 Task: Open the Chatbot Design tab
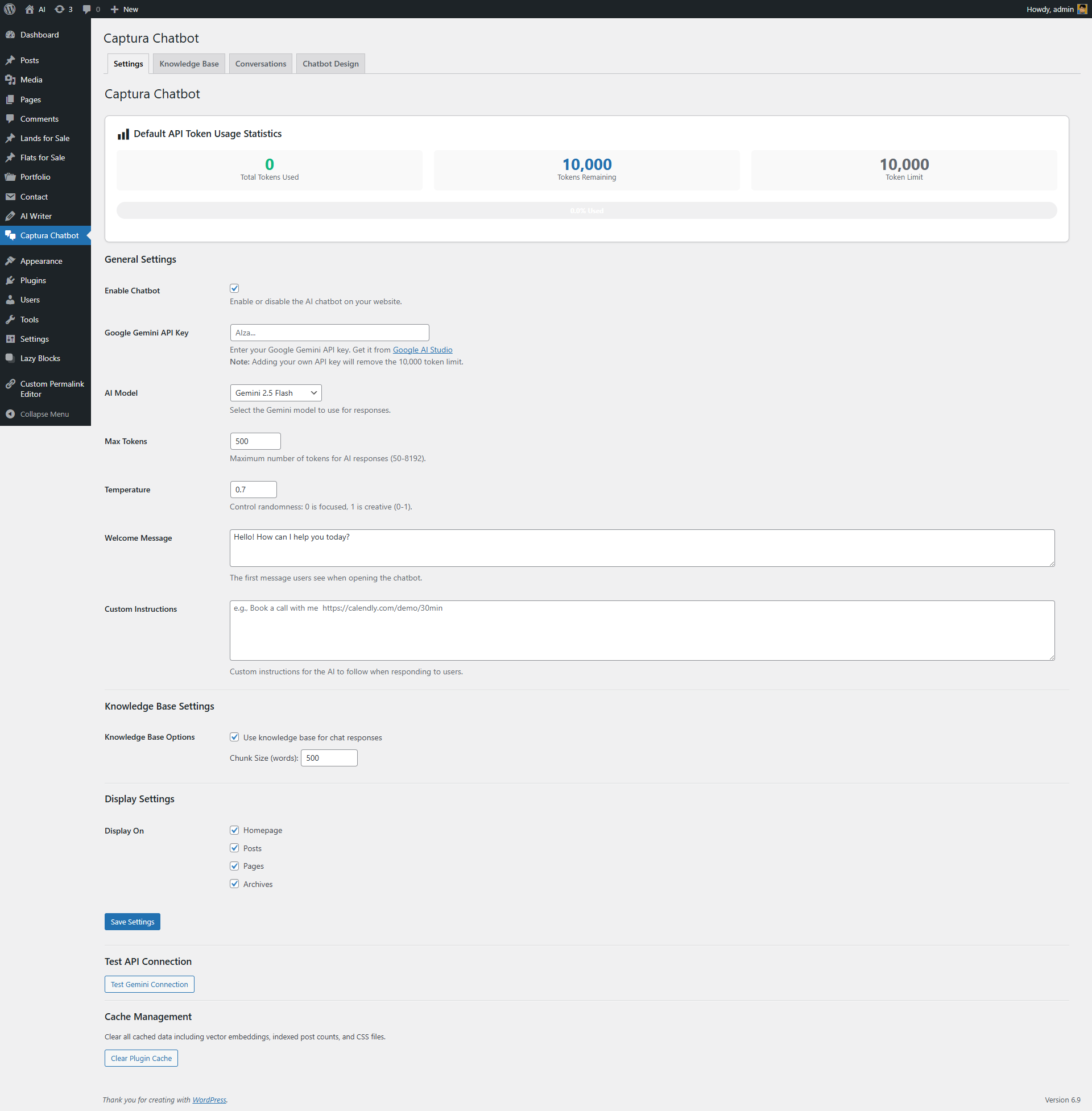coord(330,63)
